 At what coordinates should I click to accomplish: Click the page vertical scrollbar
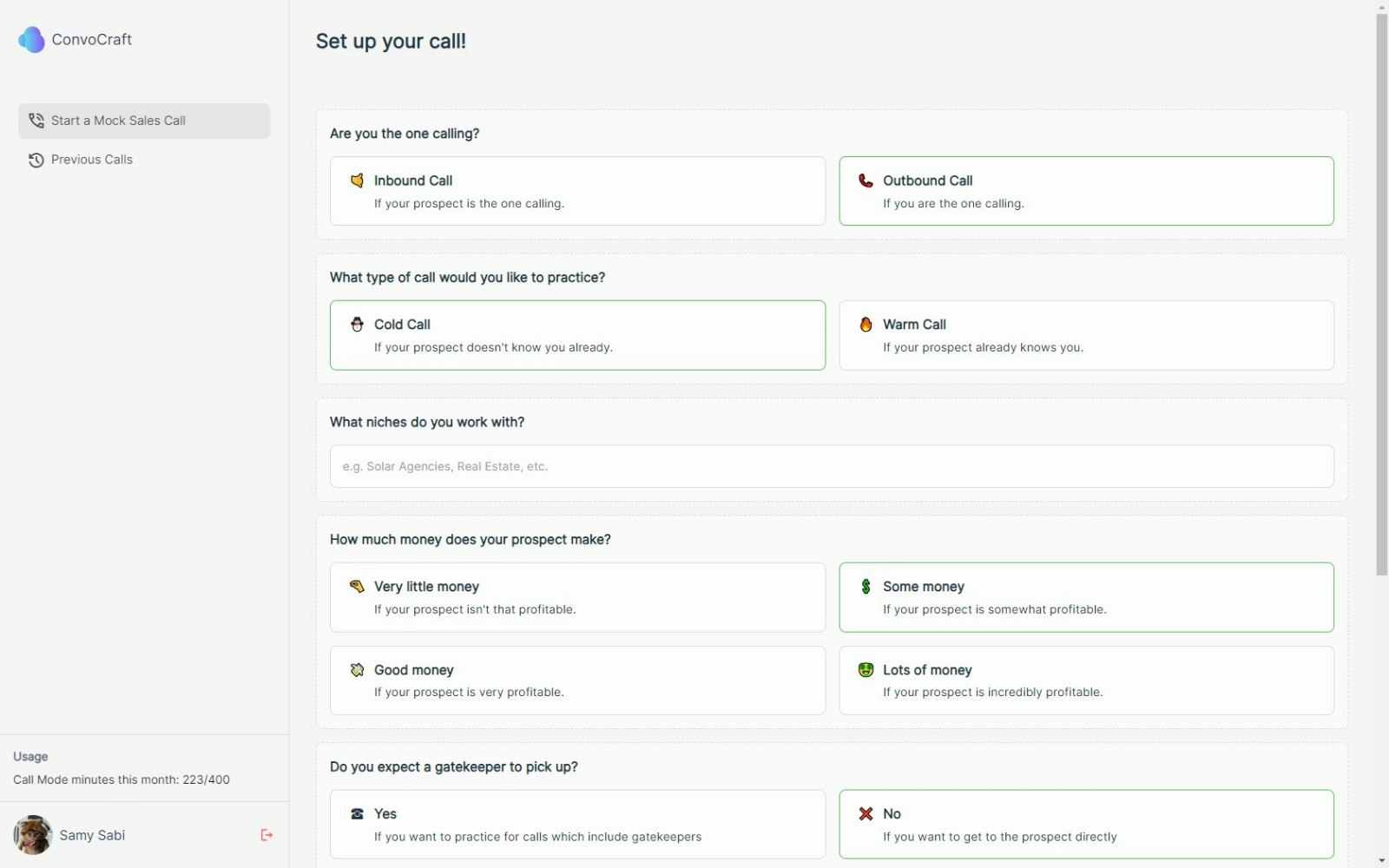(x=1381, y=295)
